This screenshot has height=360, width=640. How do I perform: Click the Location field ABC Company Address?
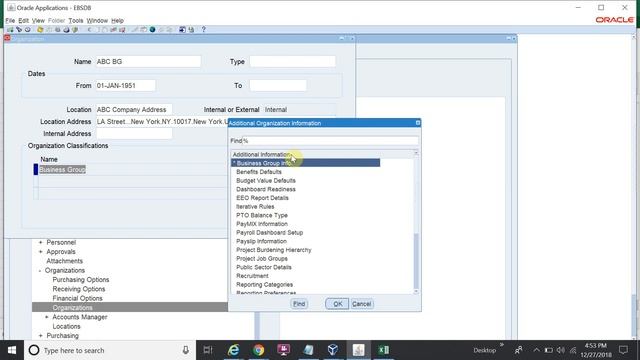[133, 110]
